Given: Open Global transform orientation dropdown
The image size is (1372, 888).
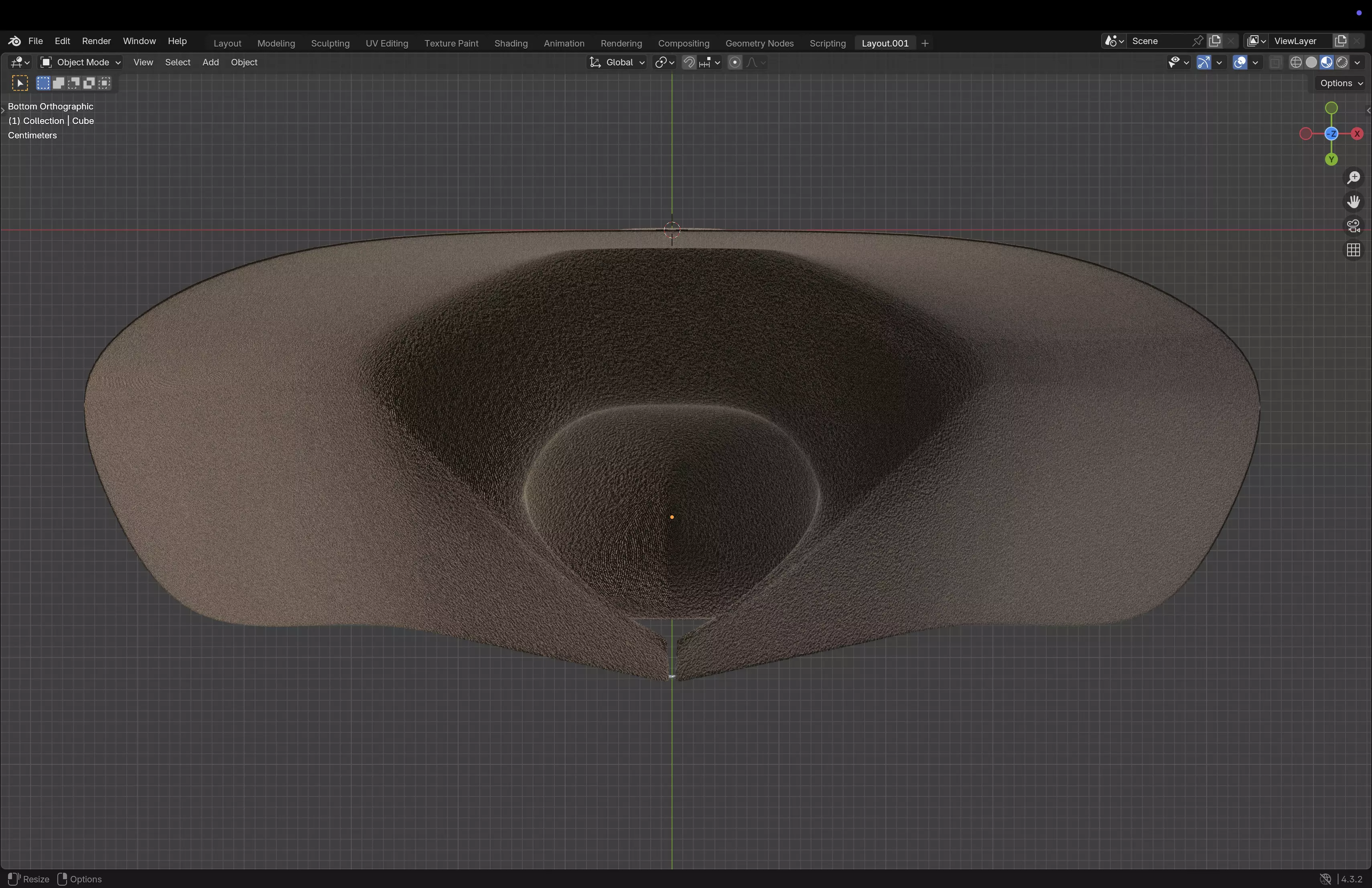Looking at the screenshot, I should coord(617,62).
